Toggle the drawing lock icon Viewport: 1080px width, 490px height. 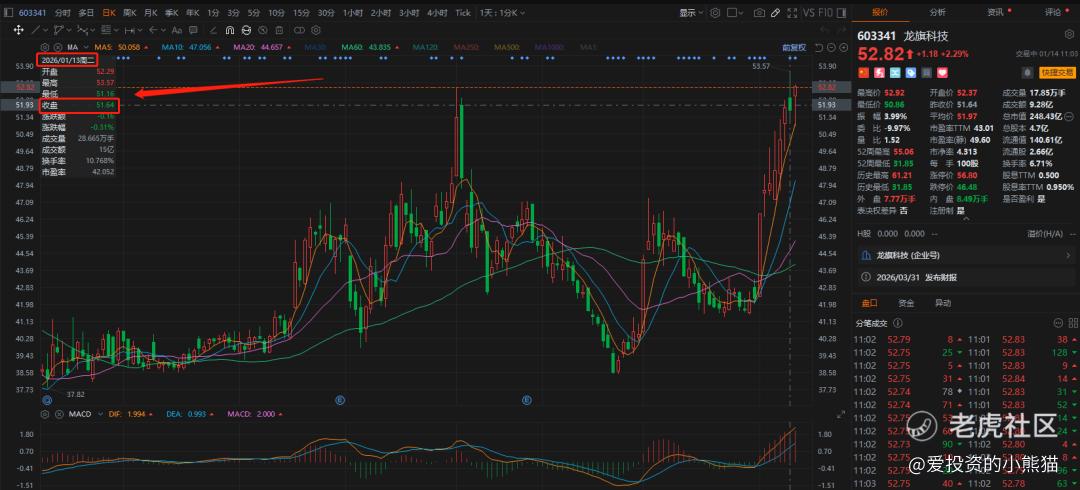246,30
